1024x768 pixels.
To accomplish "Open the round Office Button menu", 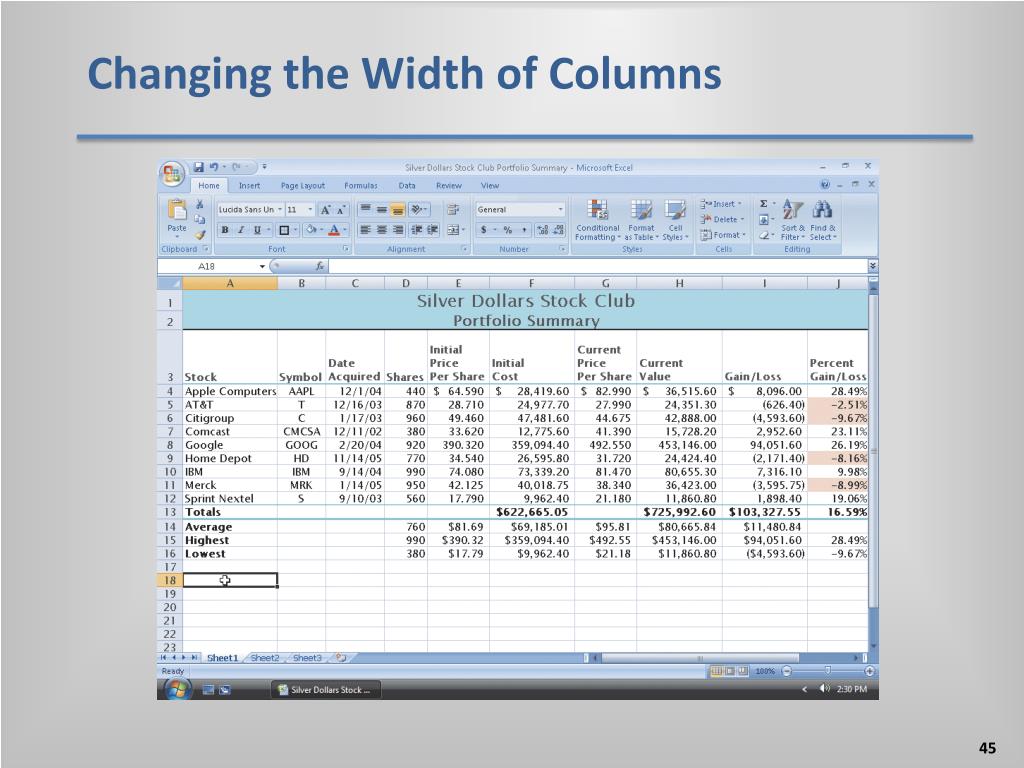I will point(172,174).
